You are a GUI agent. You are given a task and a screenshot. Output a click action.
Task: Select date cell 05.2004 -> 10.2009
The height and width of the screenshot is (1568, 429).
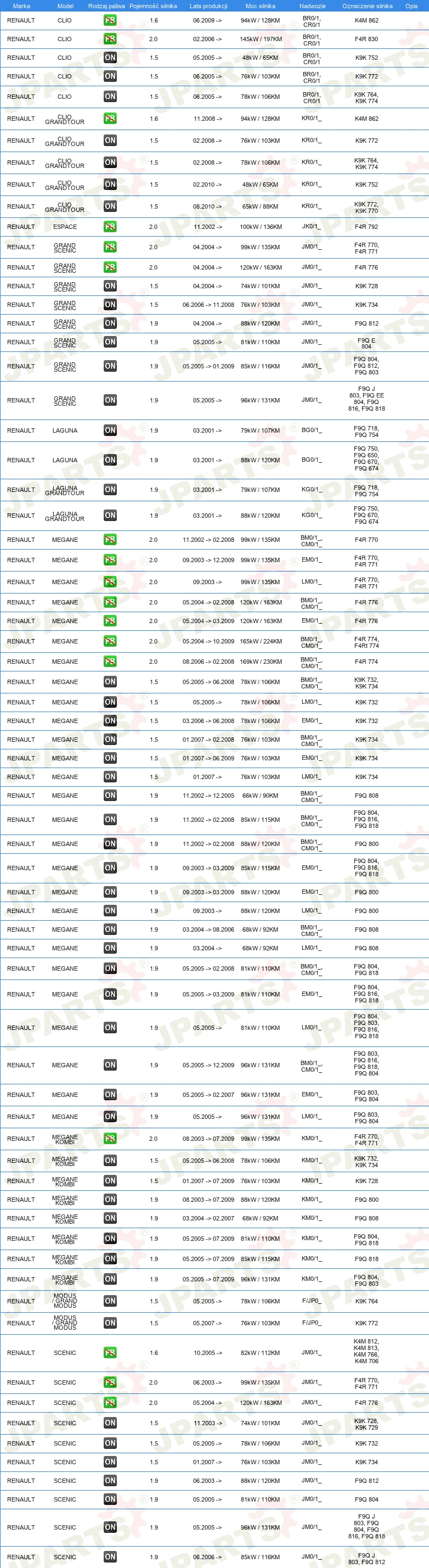click(x=208, y=642)
